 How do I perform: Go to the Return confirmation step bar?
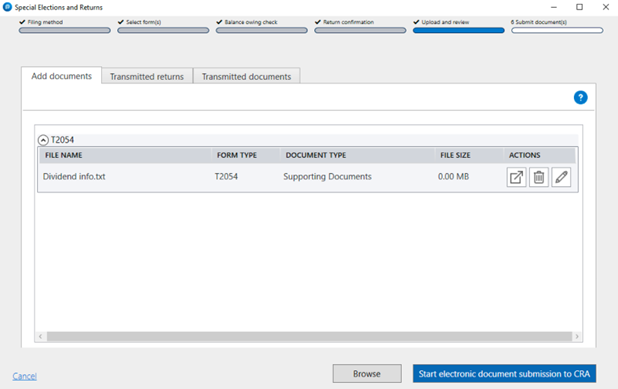coord(360,30)
